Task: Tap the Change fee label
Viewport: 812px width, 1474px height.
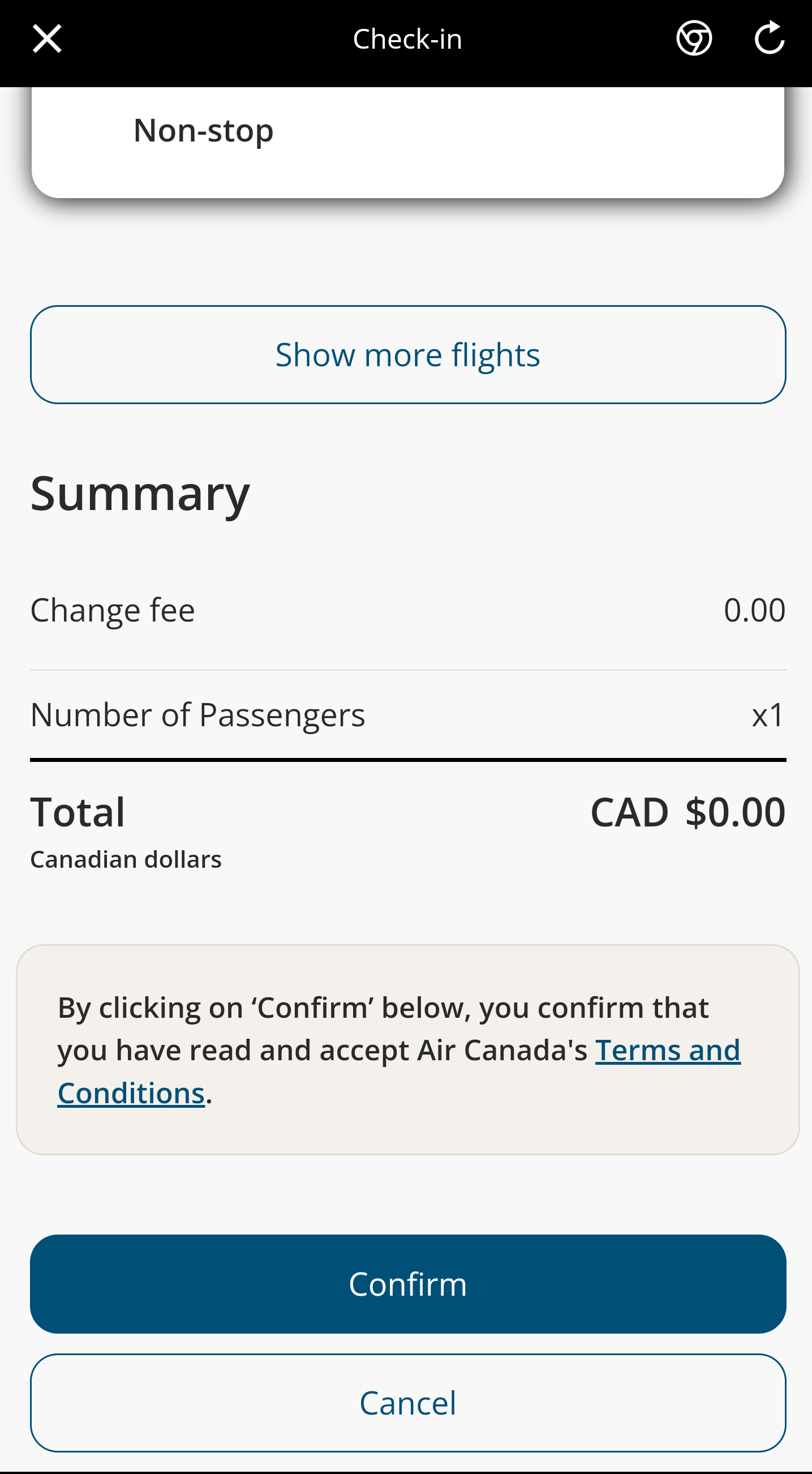Action: click(x=113, y=610)
